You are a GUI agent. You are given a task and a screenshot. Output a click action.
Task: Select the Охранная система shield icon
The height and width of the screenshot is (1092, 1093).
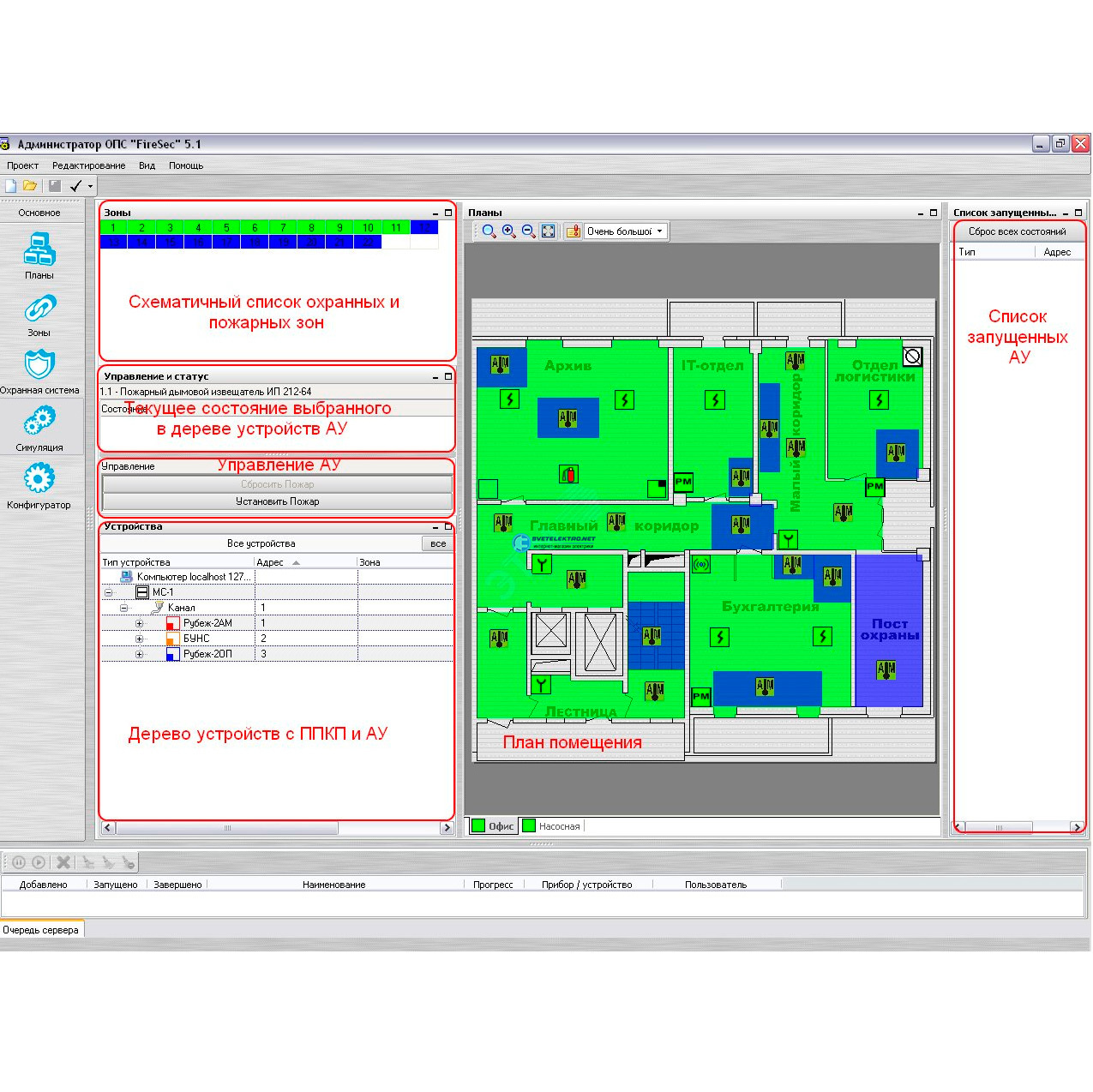point(39,366)
